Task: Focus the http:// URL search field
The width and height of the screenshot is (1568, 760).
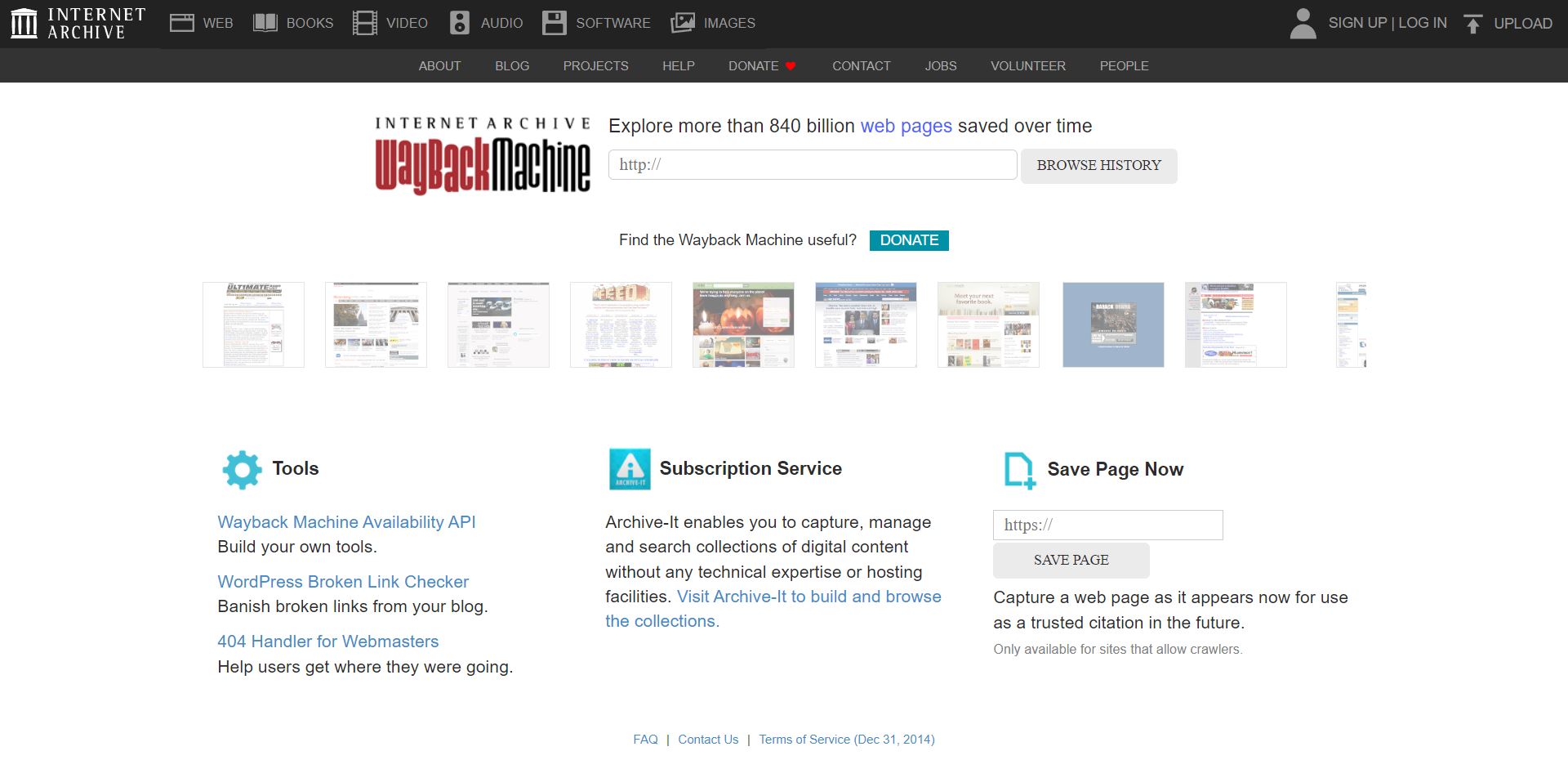Action: tap(813, 165)
